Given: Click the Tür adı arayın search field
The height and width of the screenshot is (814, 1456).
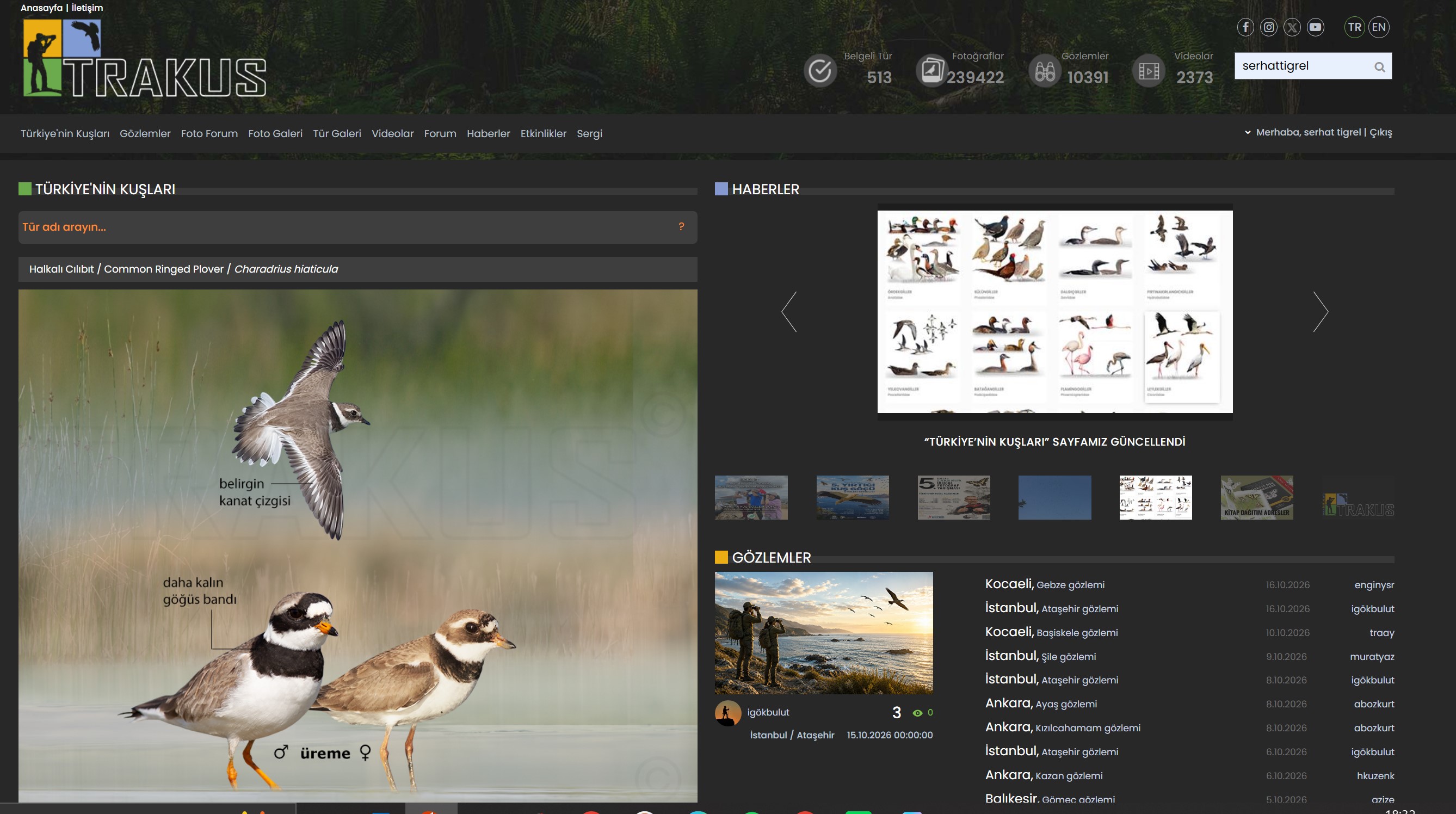Looking at the screenshot, I should click(358, 227).
